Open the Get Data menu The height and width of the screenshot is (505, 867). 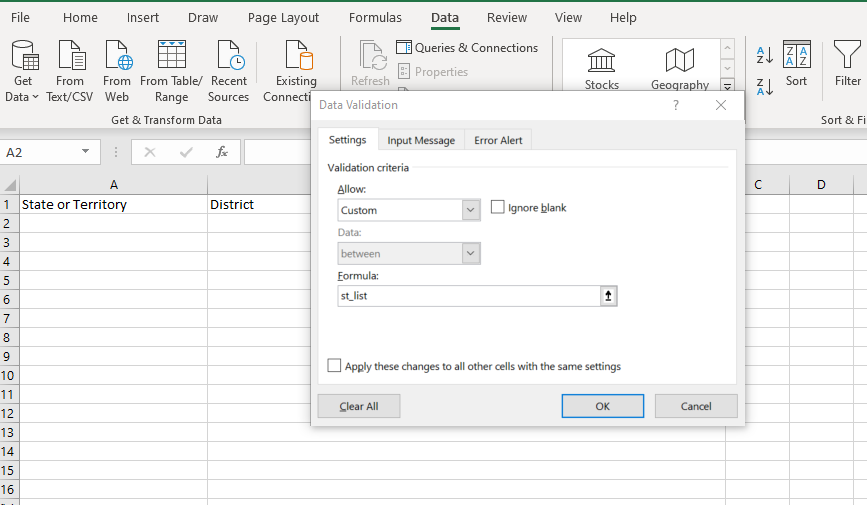click(x=23, y=71)
